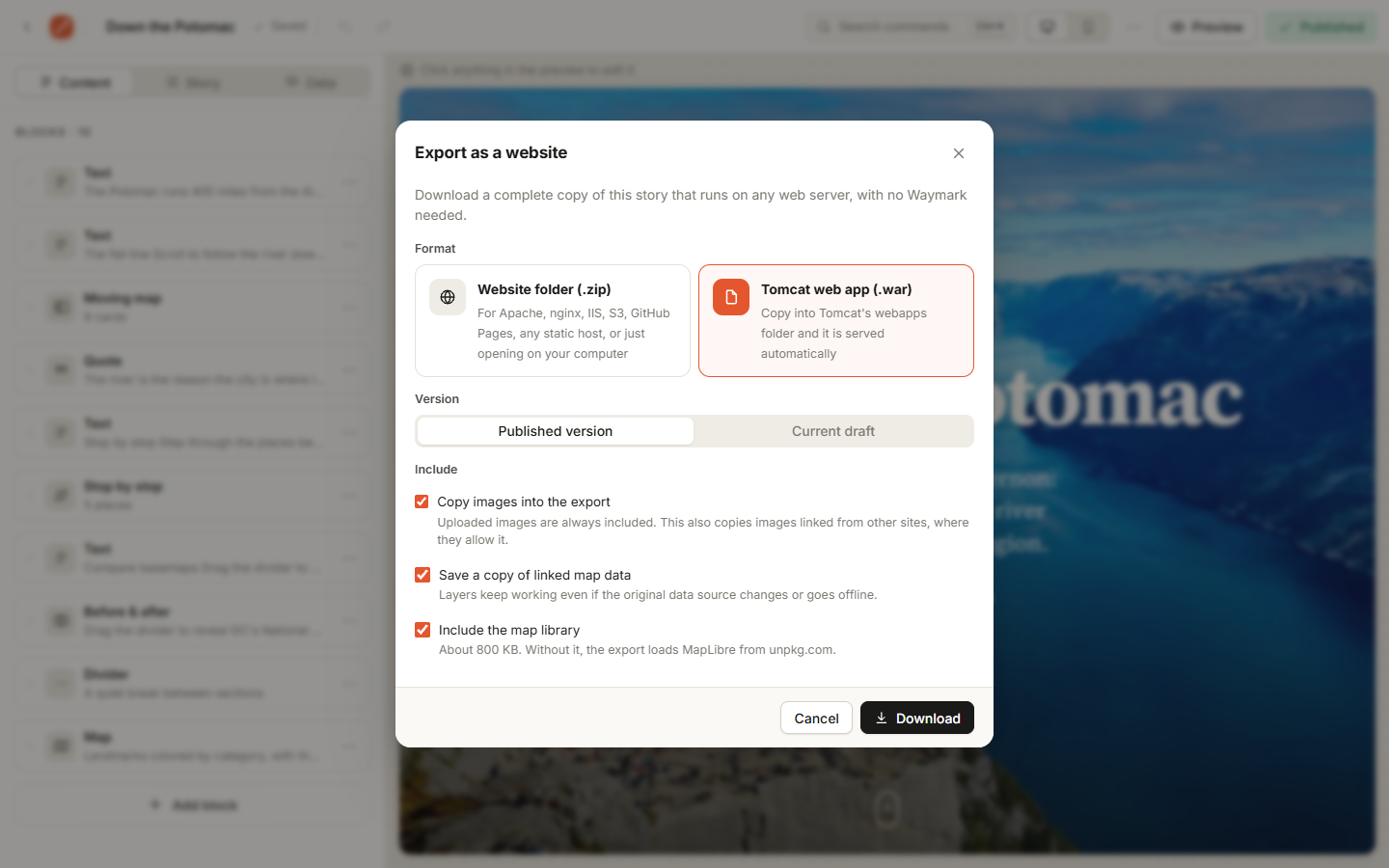Screen dimensions: 1389x868
Task: Open the Content tab in the background sidebar
Action: (75, 83)
